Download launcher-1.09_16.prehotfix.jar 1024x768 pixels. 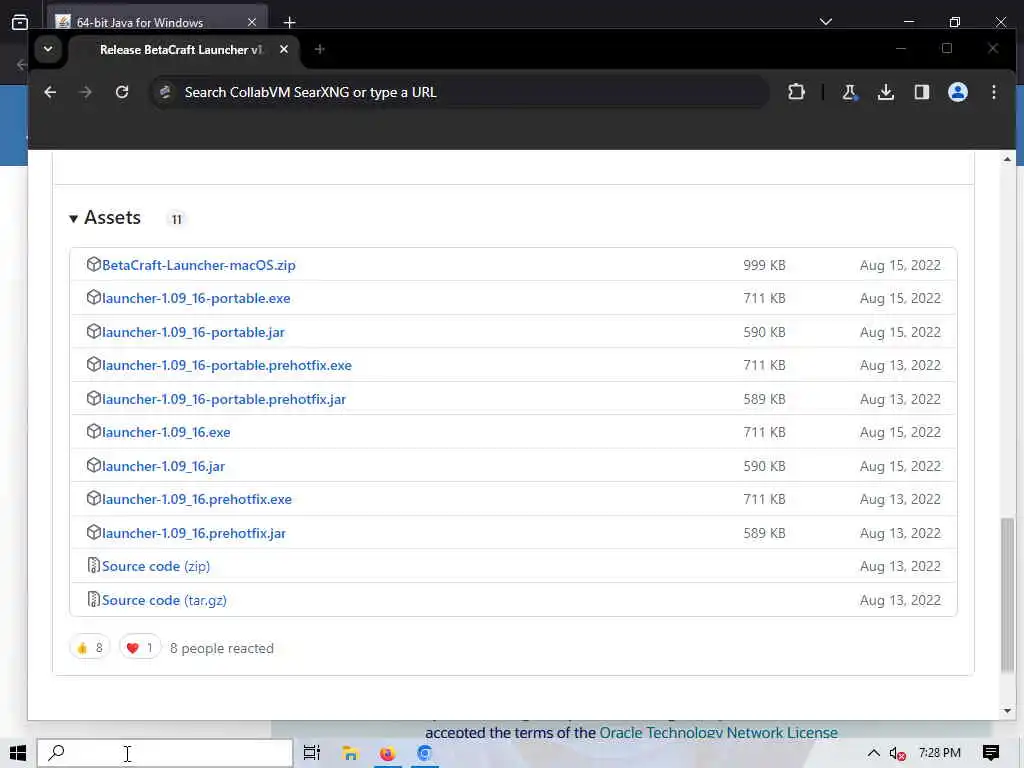[x=194, y=533]
